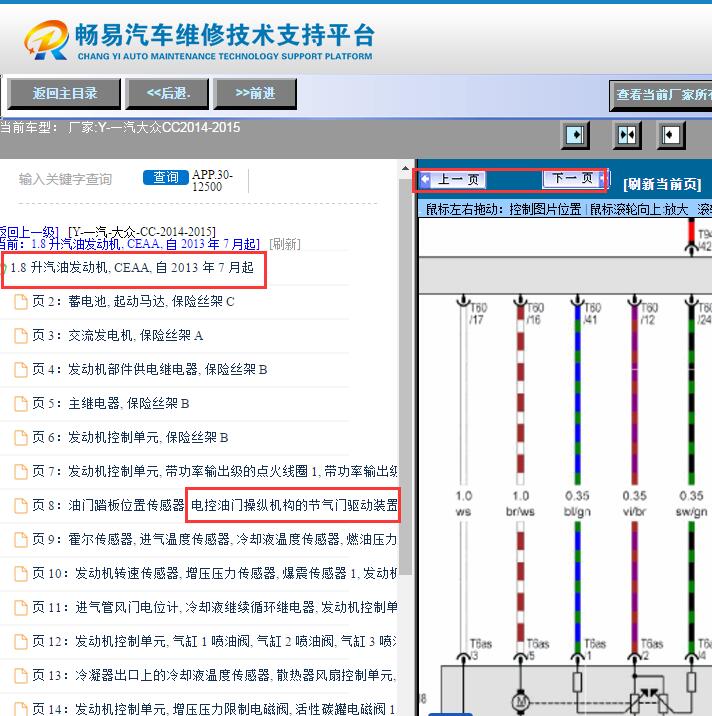Click the expand-right-panel arrow icon

click(671, 135)
